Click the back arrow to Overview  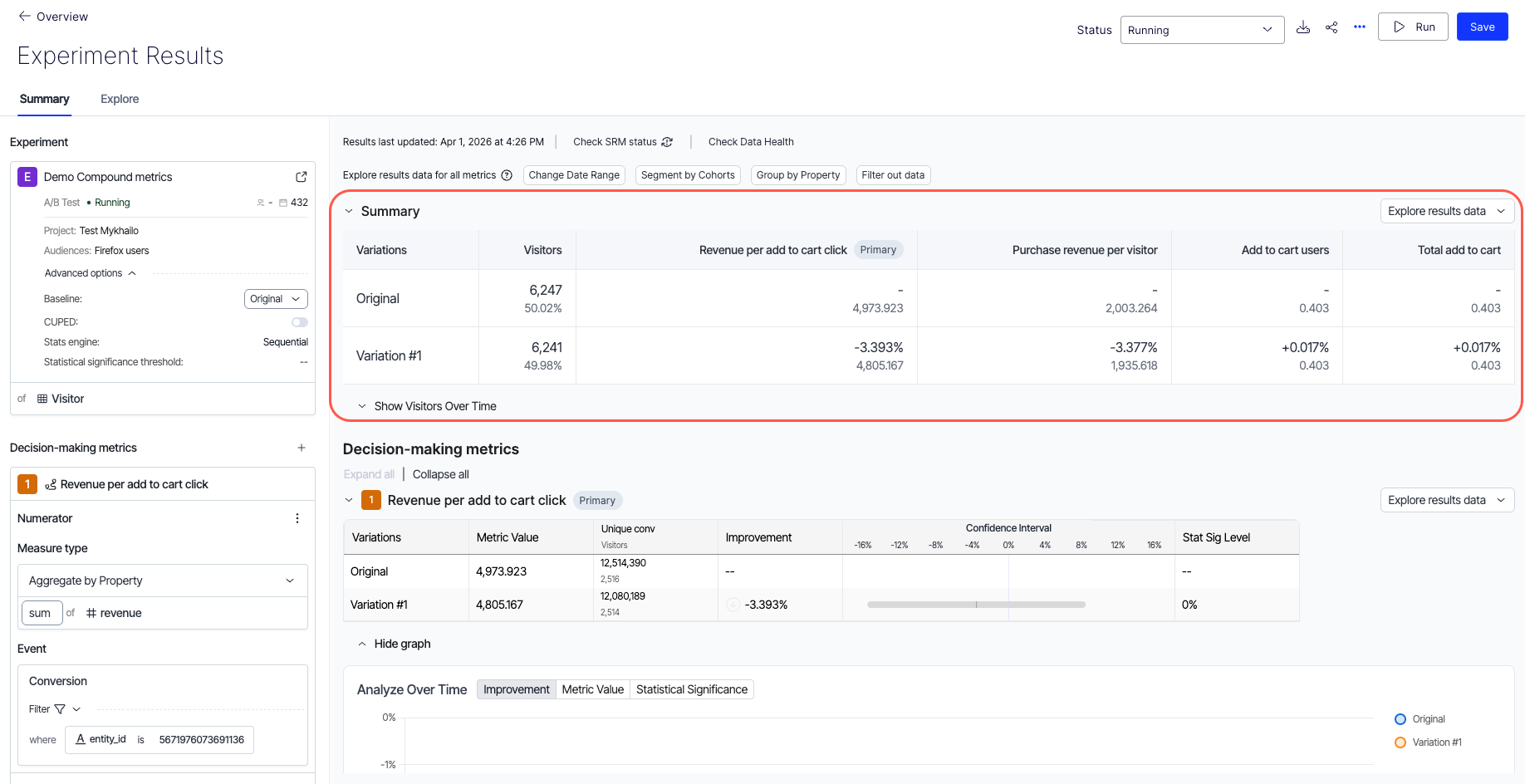tap(25, 17)
